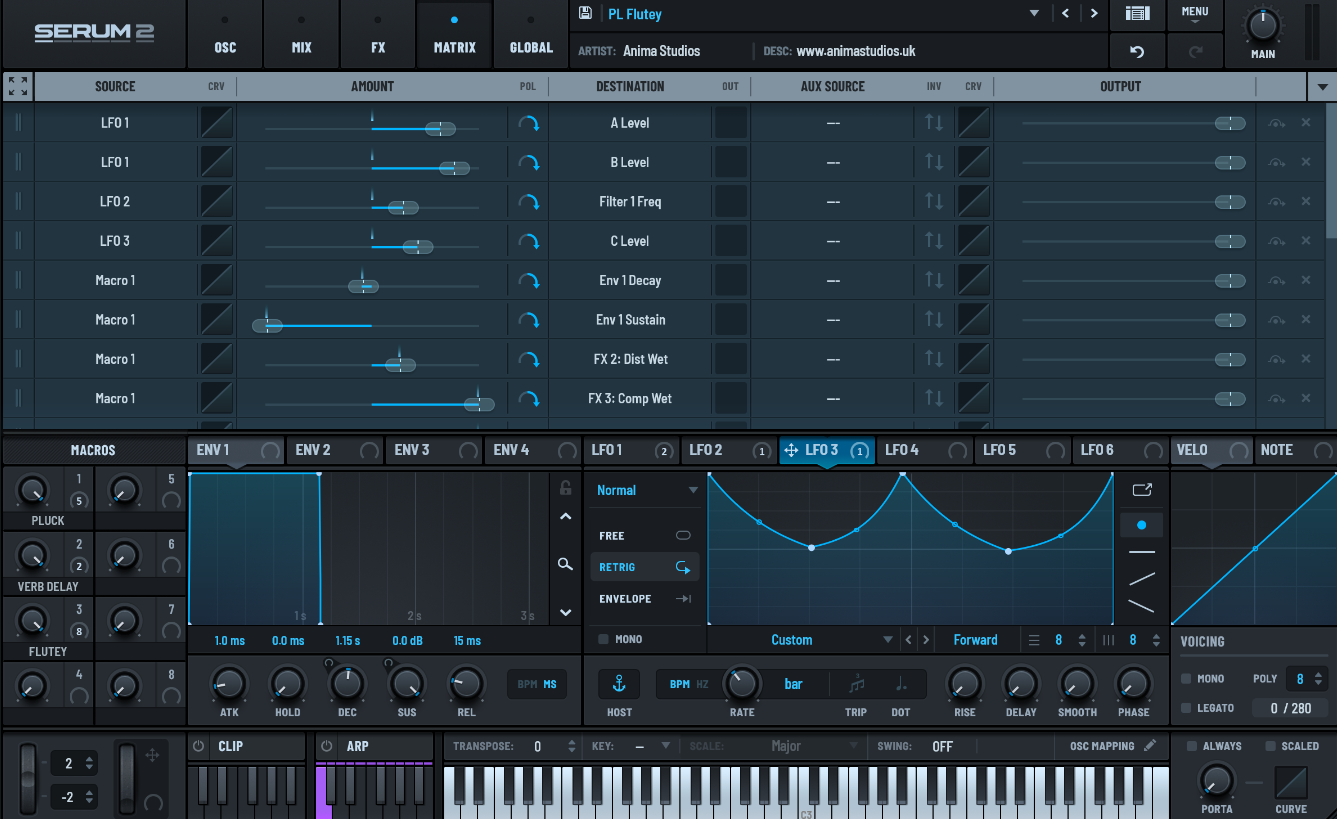Click the BPM HZ rate mode button
The width and height of the screenshot is (1337, 819).
coord(689,684)
